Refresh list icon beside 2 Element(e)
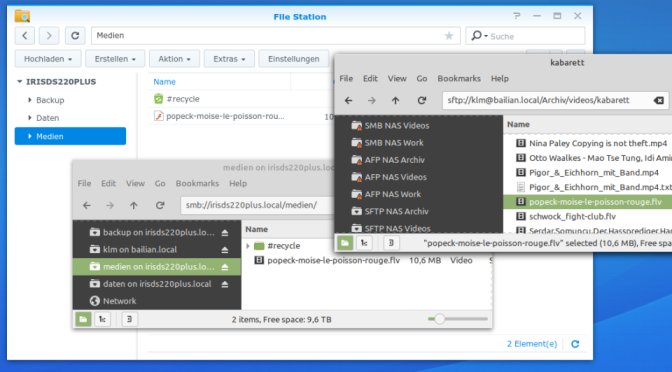The image size is (672, 372). pos(575,344)
